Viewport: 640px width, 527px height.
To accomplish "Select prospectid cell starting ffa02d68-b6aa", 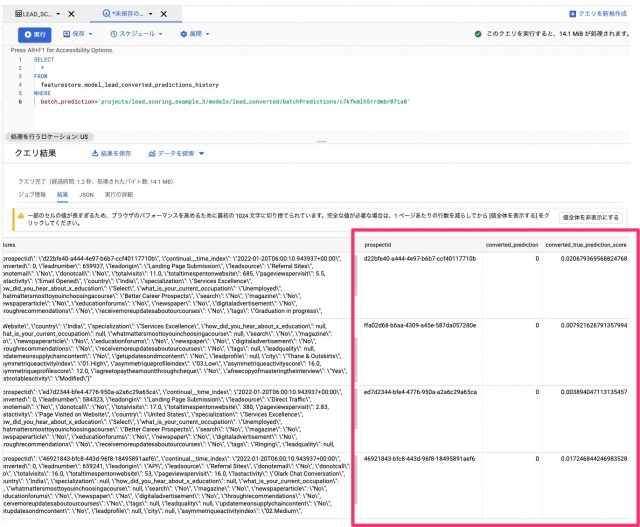I will click(420, 325).
